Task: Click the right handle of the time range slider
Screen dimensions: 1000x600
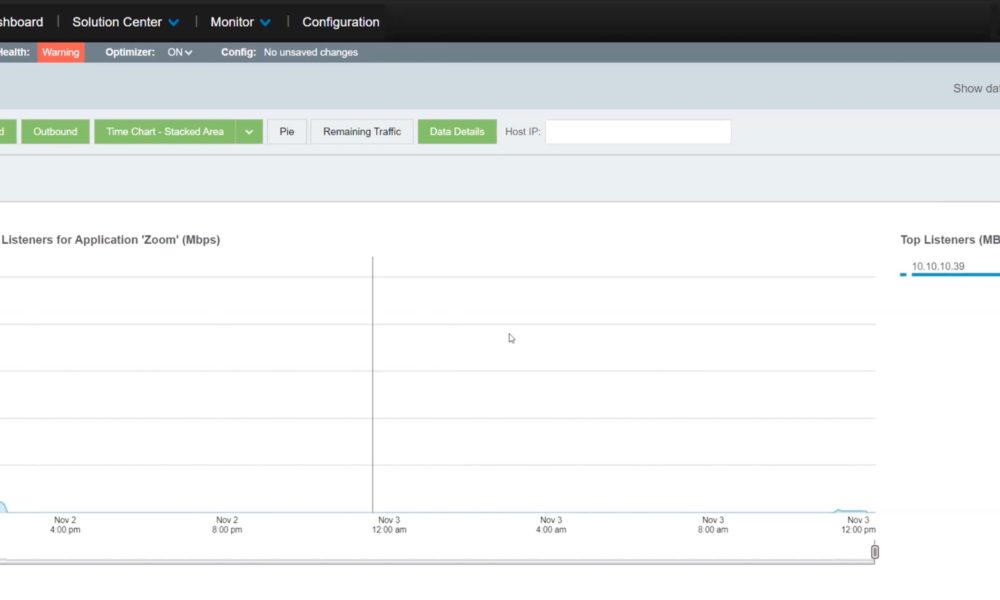Action: tap(875, 551)
